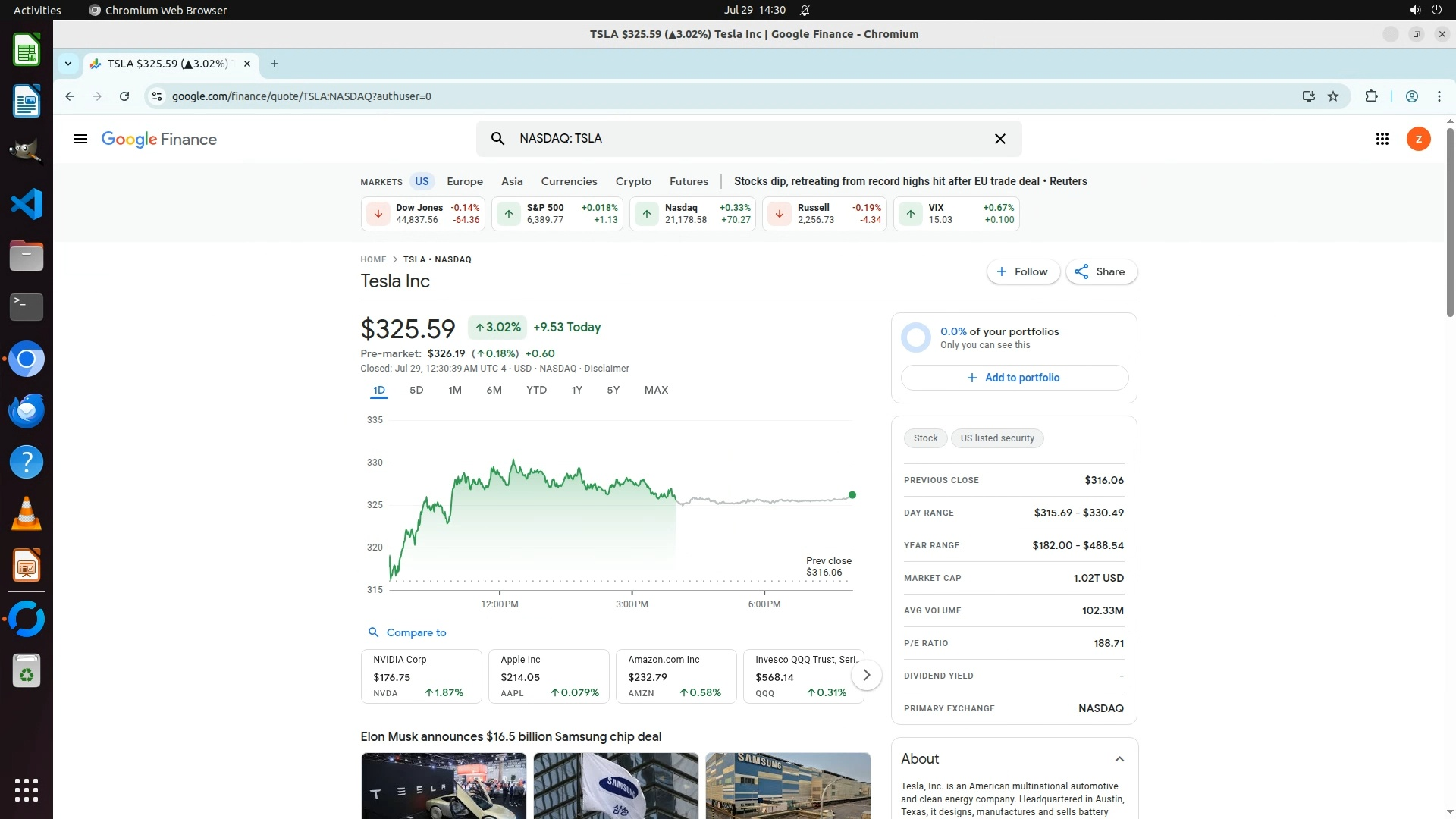The width and height of the screenshot is (1456, 819).
Task: Click the Extensions puzzle icon
Action: pyautogui.click(x=1371, y=96)
